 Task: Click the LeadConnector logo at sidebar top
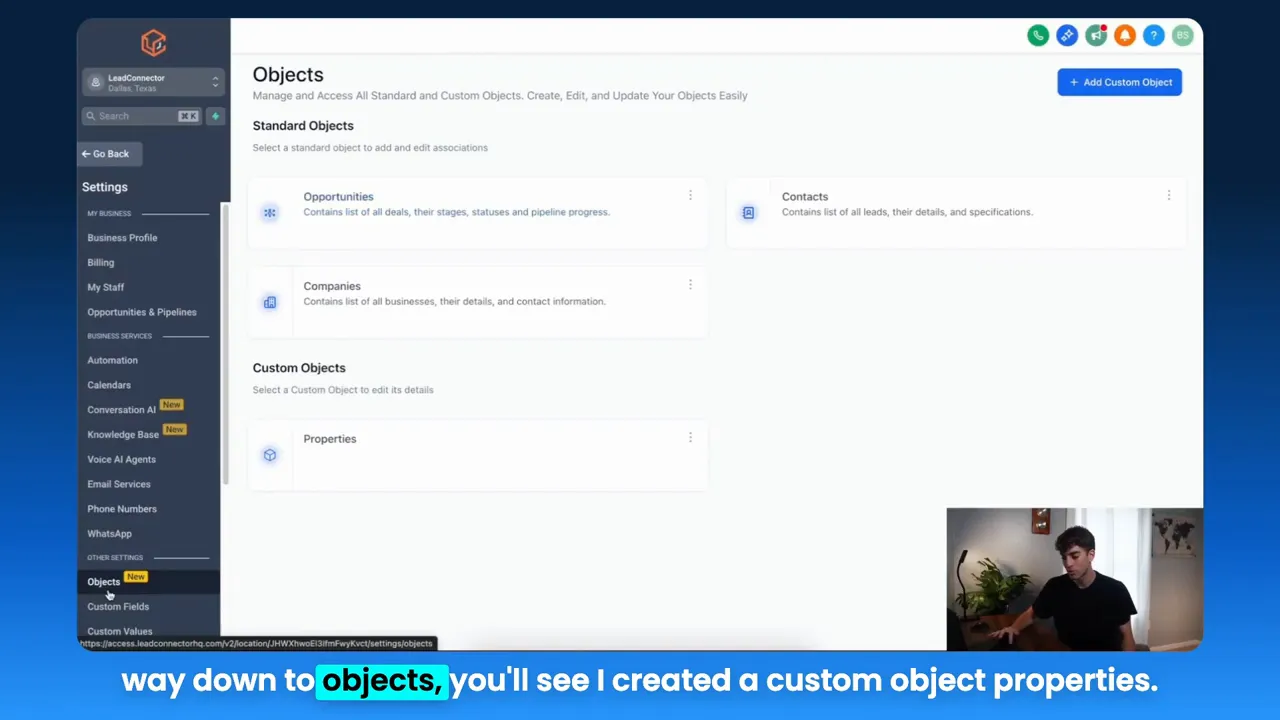pyautogui.click(x=153, y=42)
